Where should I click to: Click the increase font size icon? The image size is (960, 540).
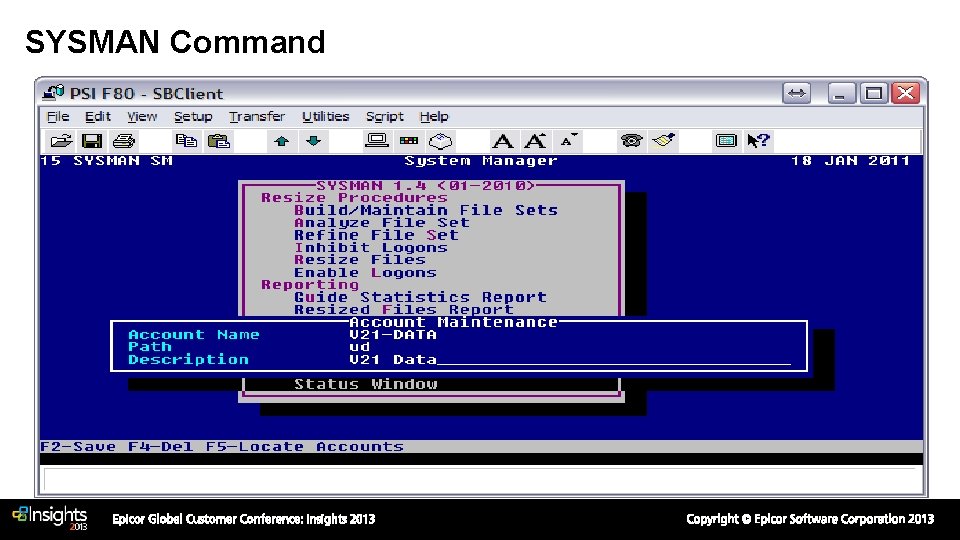535,141
